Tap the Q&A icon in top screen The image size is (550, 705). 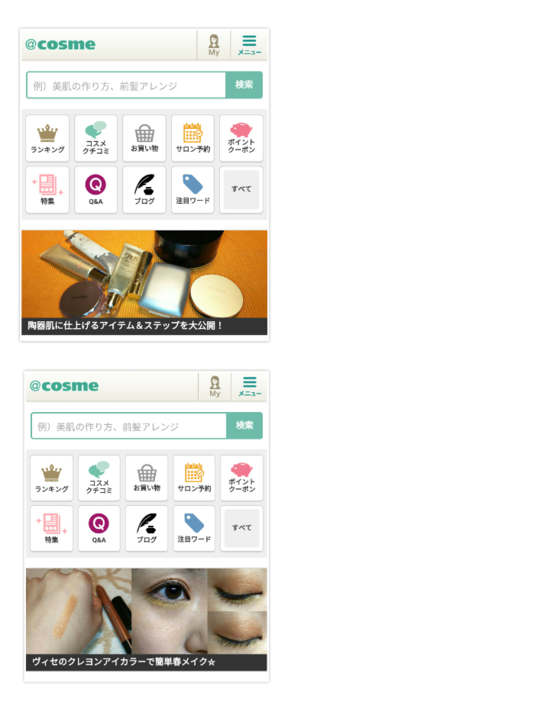click(96, 190)
